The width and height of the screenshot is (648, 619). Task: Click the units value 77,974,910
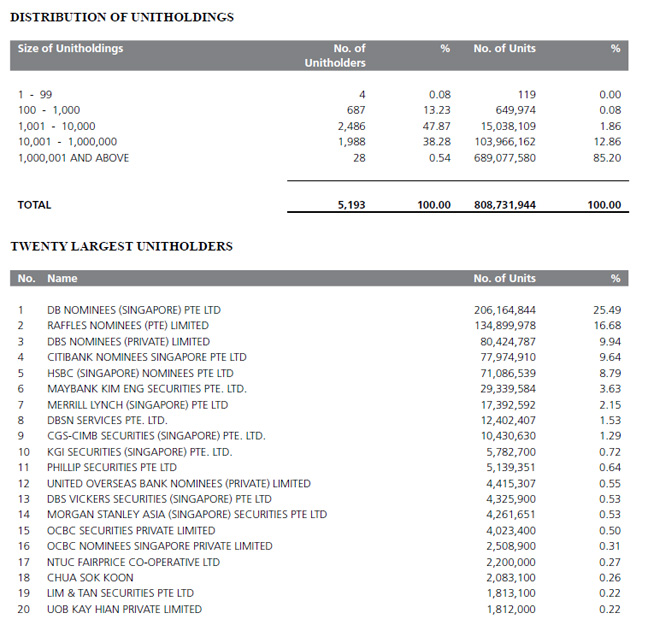click(508, 357)
